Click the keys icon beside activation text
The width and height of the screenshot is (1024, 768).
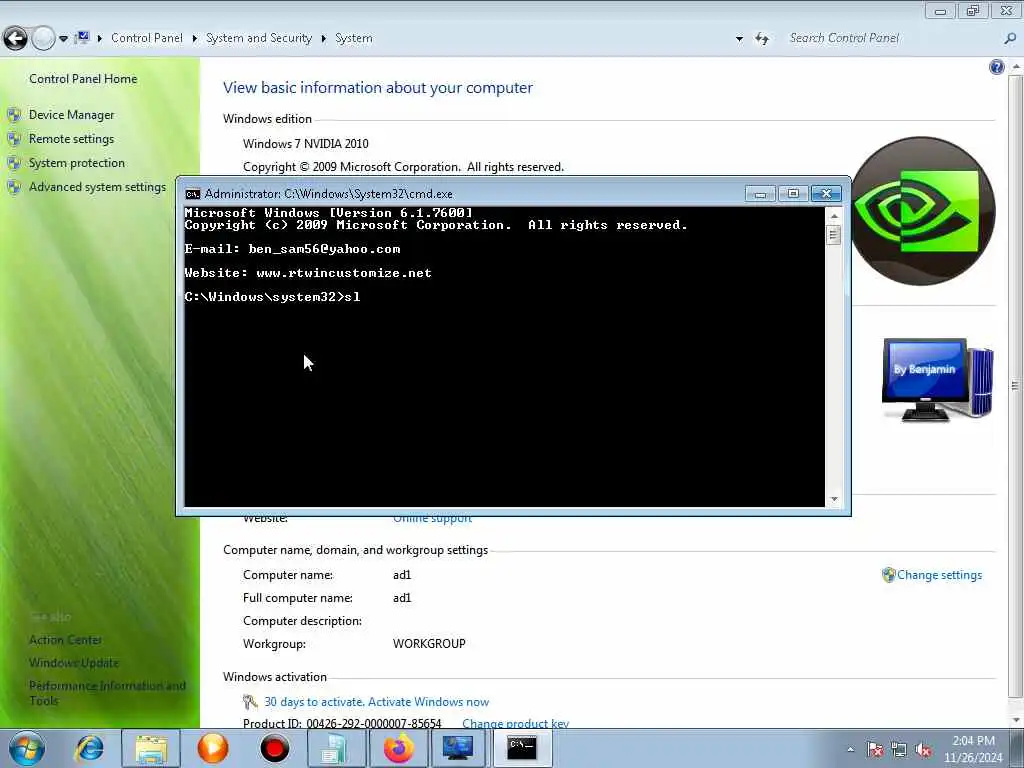point(250,702)
